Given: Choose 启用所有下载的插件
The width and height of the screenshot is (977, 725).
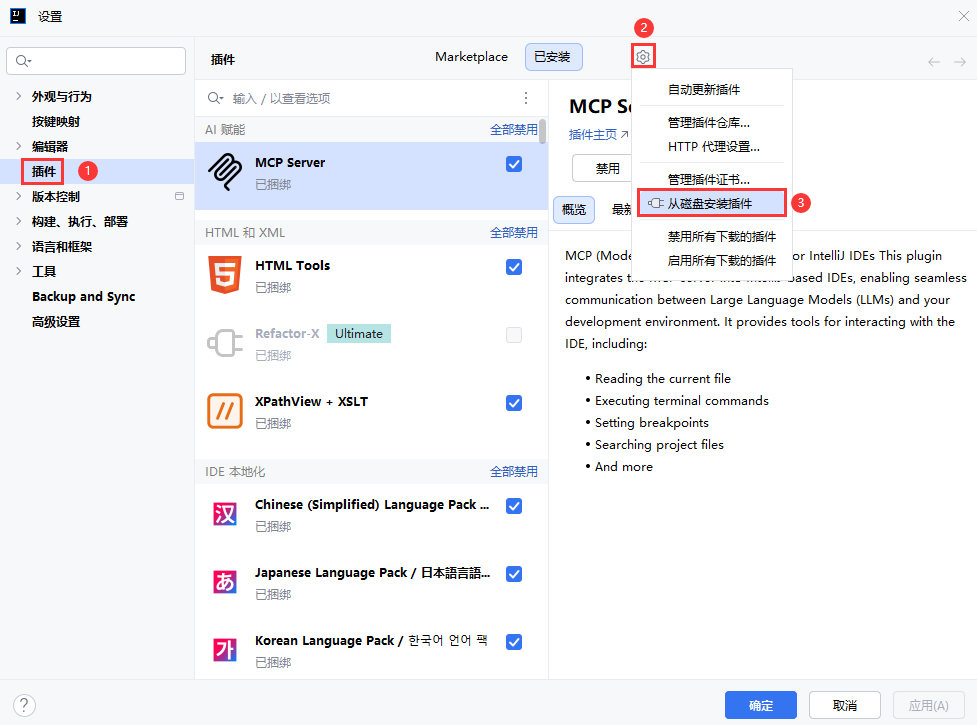Looking at the screenshot, I should 711,260.
